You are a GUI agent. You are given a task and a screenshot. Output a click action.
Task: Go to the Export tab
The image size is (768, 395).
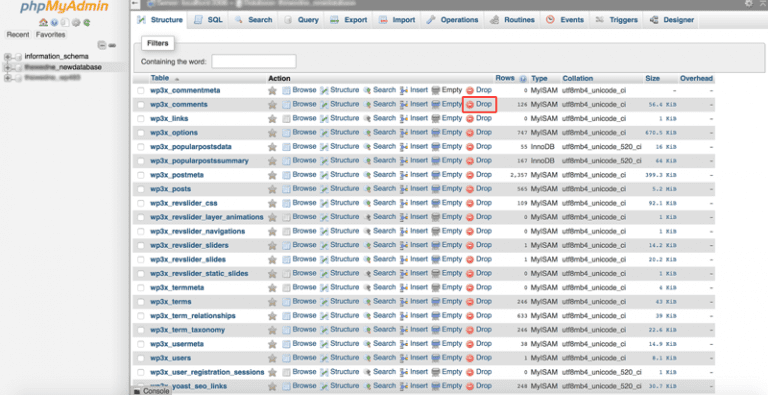[x=348, y=20]
